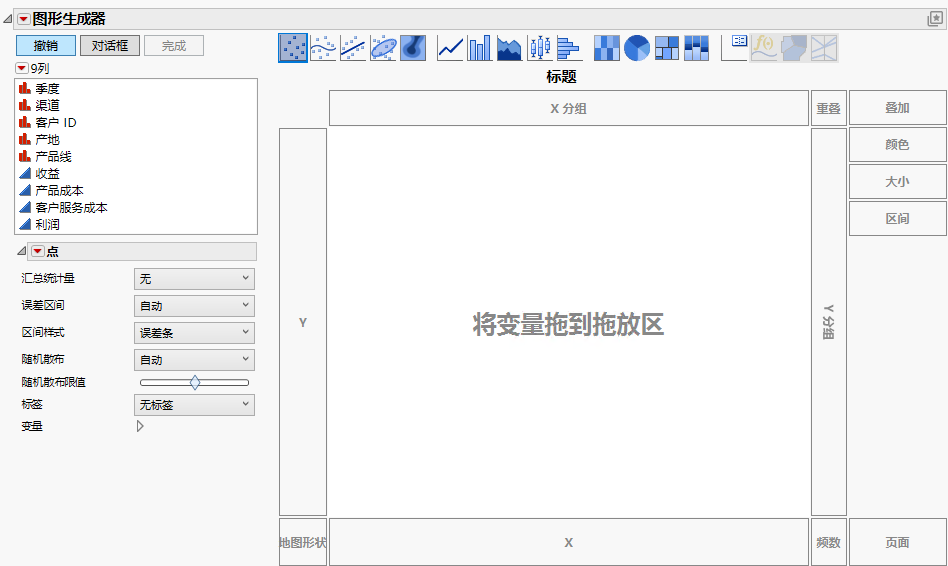Viewport: 948px width, 566px height.
Task: Open the 图形生成器 red triangle menu
Action: [24, 19]
